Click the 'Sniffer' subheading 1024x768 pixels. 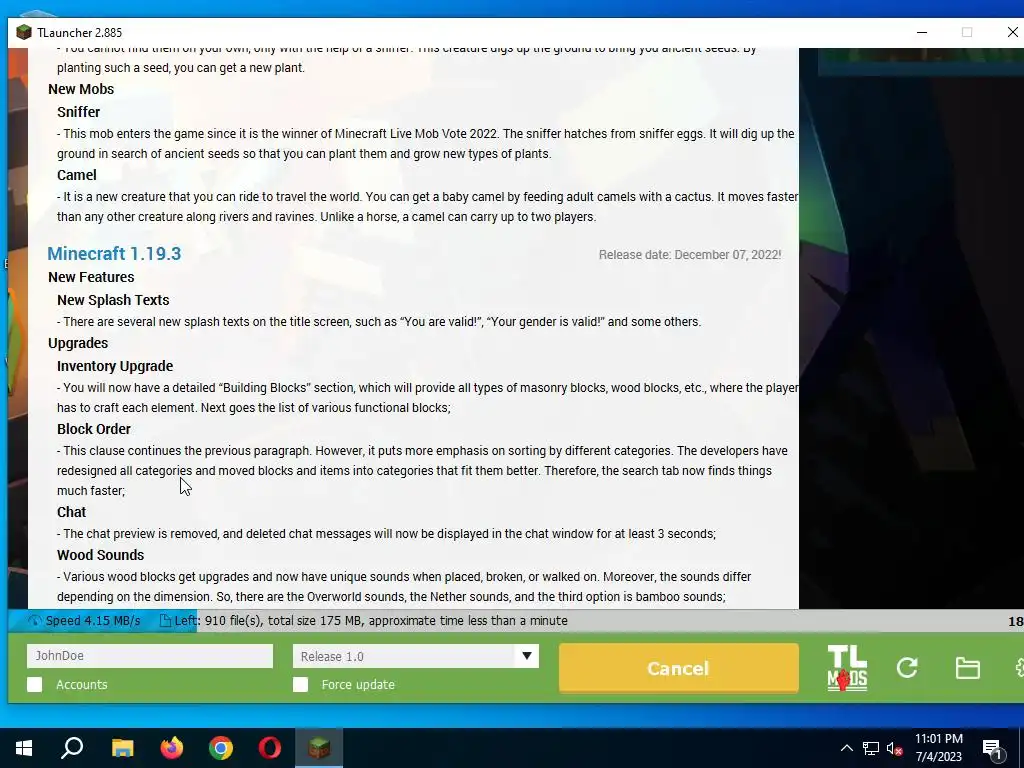[x=78, y=112]
